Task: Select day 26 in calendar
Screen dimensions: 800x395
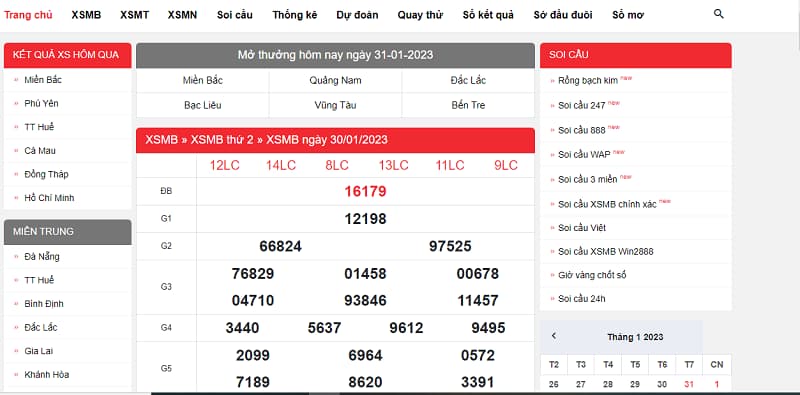Action: (x=554, y=384)
